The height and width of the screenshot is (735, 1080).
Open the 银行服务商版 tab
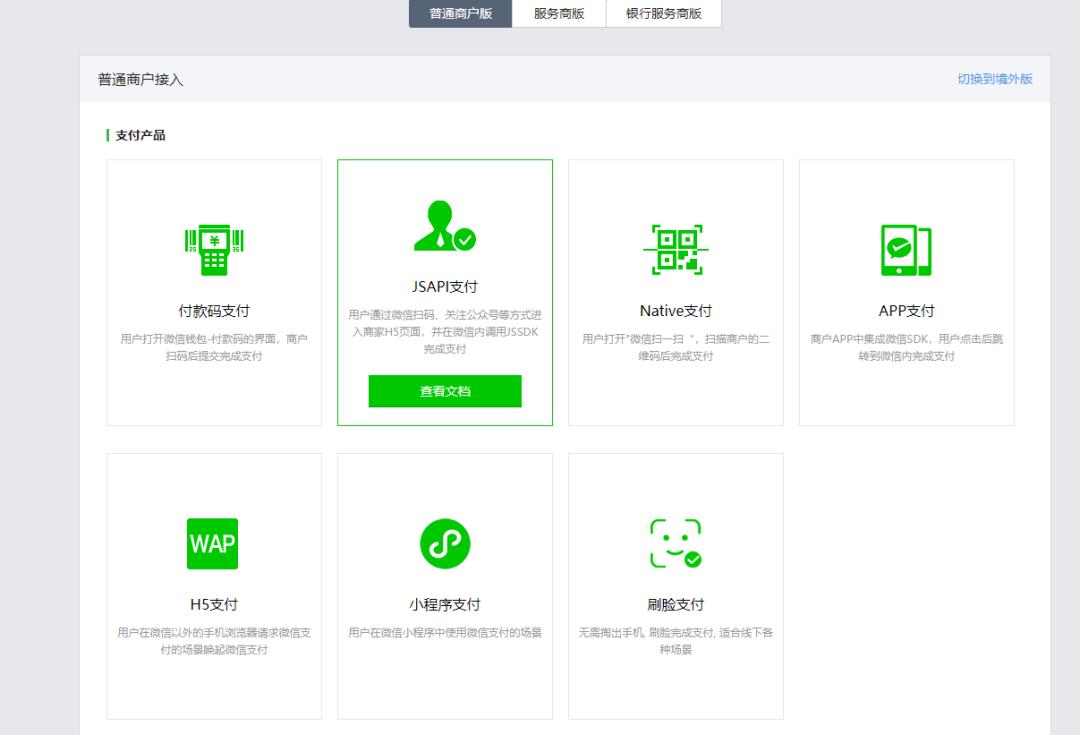point(664,14)
